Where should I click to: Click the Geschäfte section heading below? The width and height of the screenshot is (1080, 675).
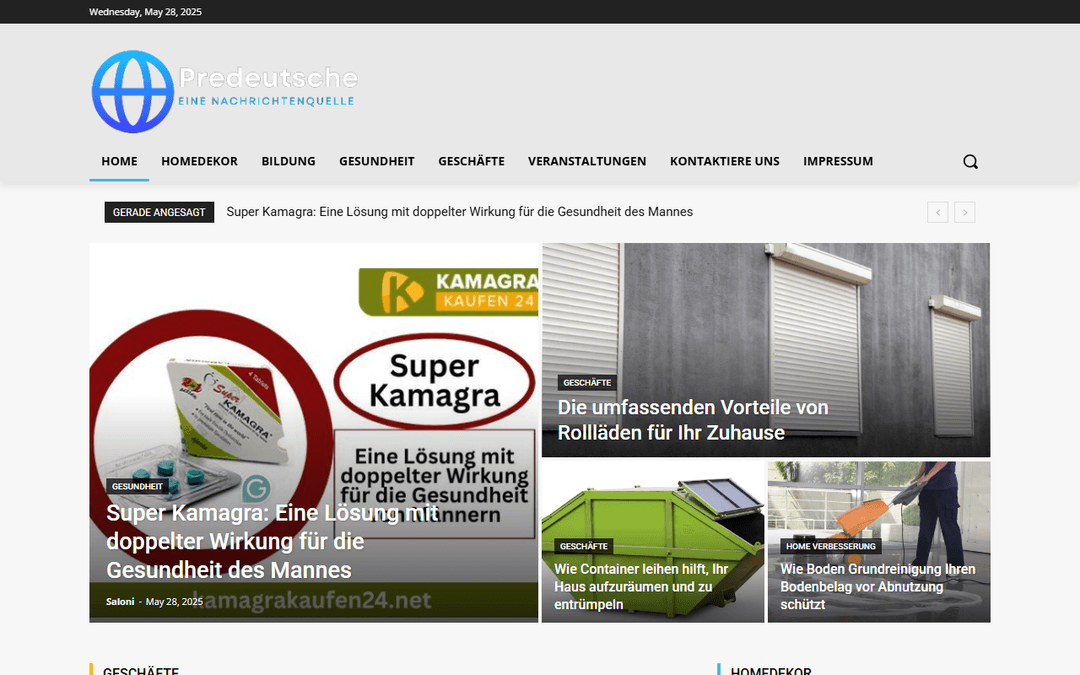point(141,670)
